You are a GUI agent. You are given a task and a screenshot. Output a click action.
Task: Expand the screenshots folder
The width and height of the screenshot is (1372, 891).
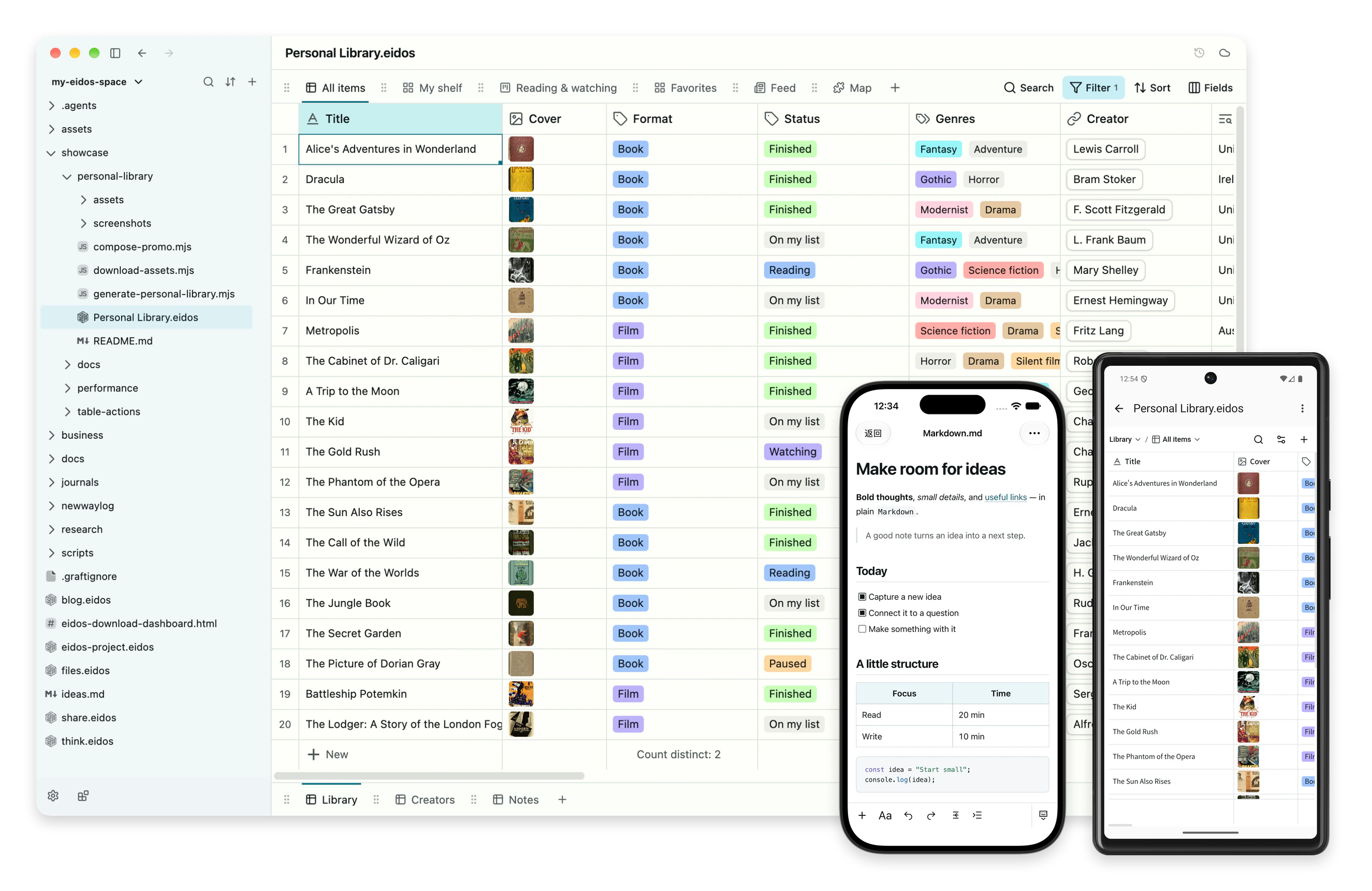click(83, 223)
